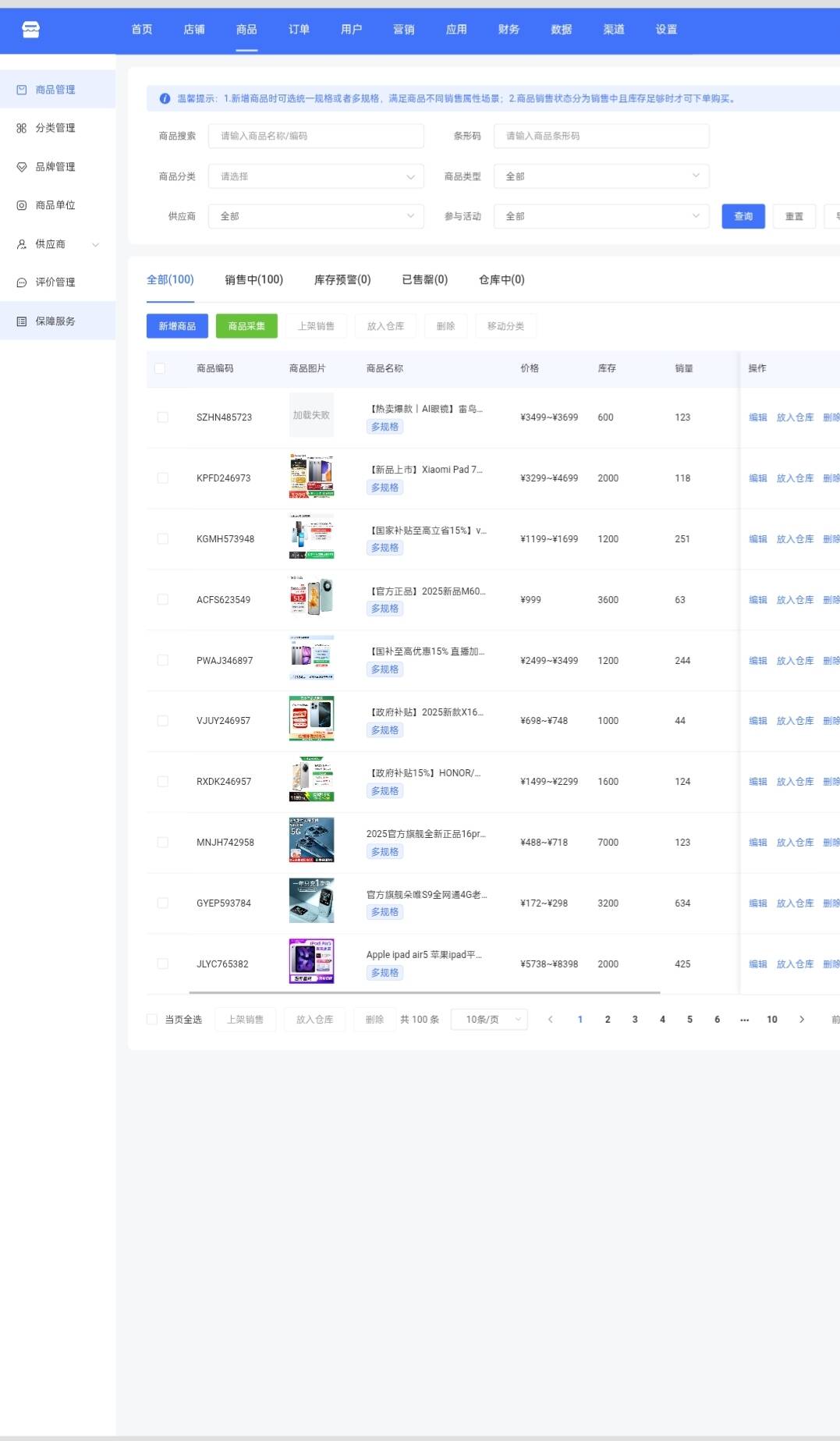Open the 10条/页 page size dropdown
The width and height of the screenshot is (840, 1441).
[x=489, y=1020]
